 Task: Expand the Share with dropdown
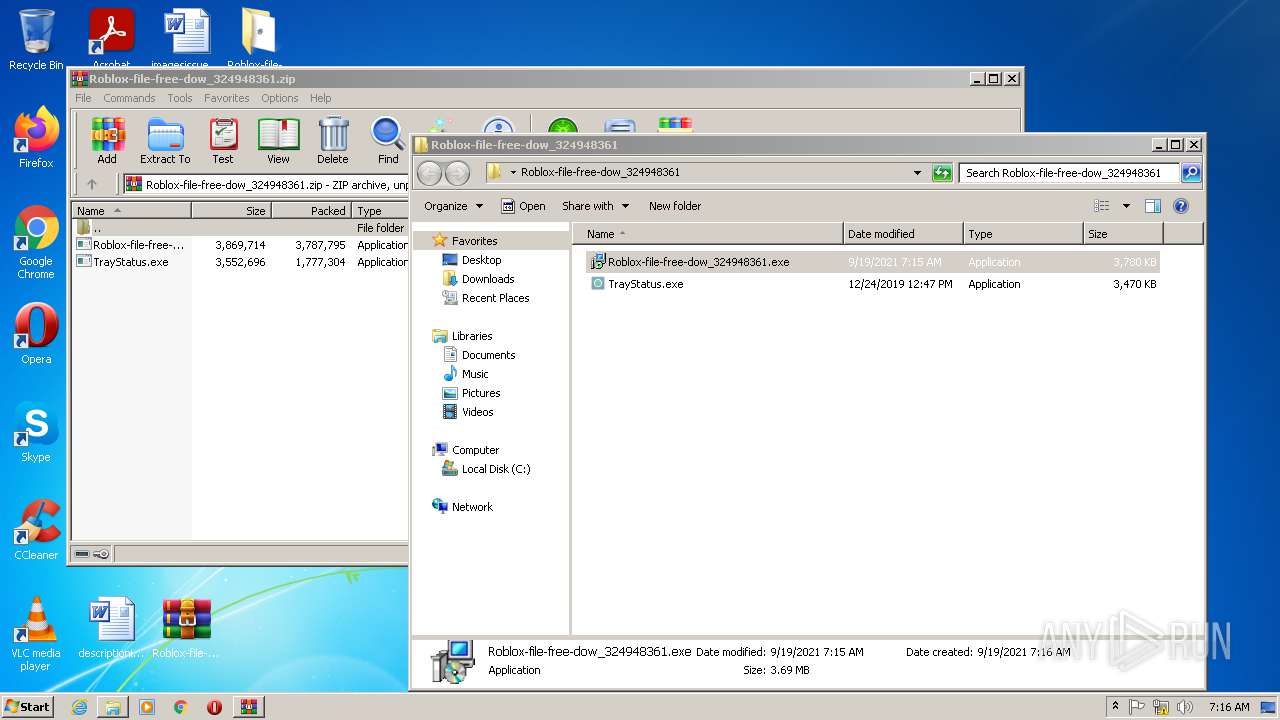tap(595, 206)
